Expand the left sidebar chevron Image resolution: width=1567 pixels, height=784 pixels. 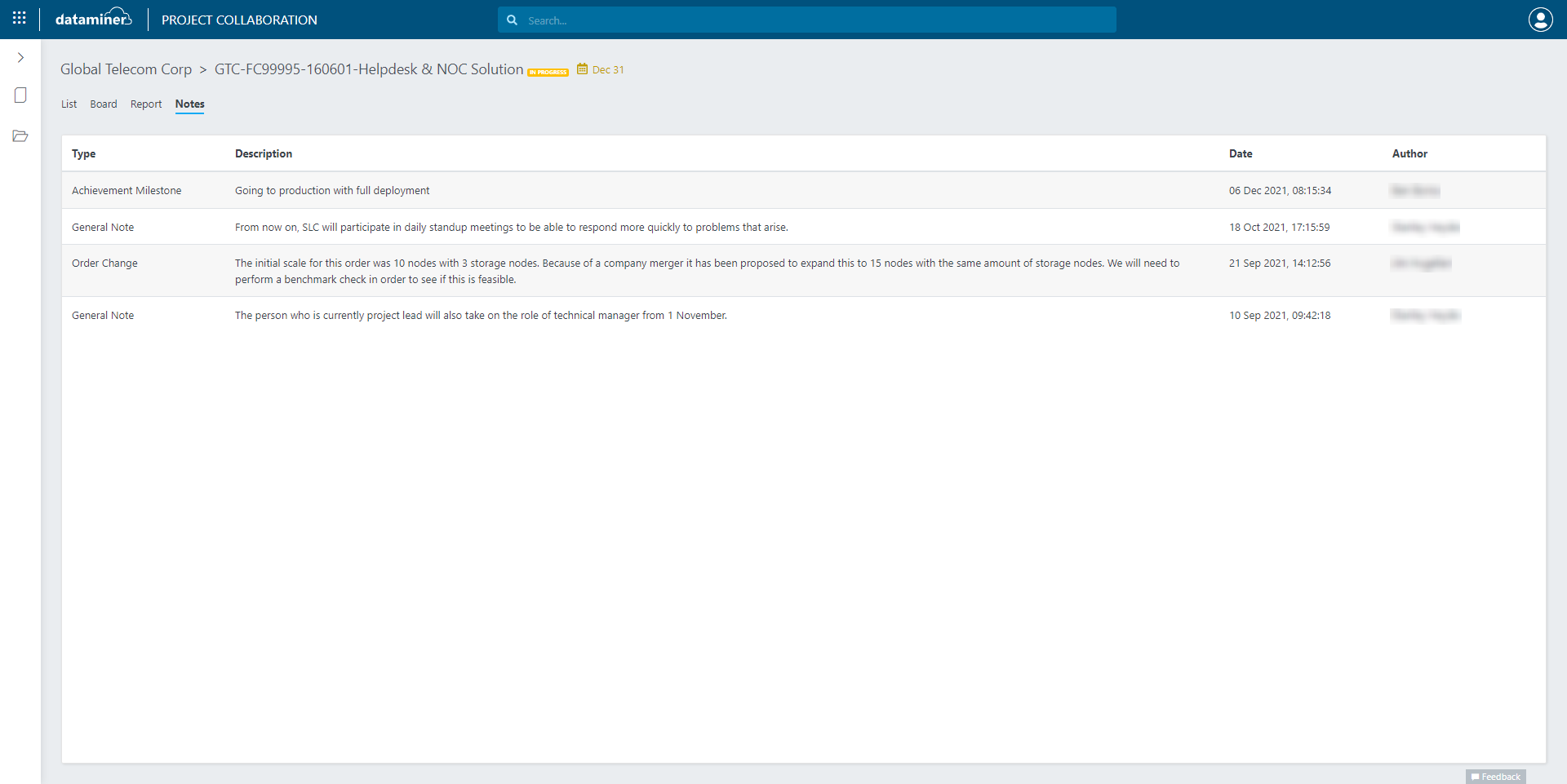pos(20,58)
